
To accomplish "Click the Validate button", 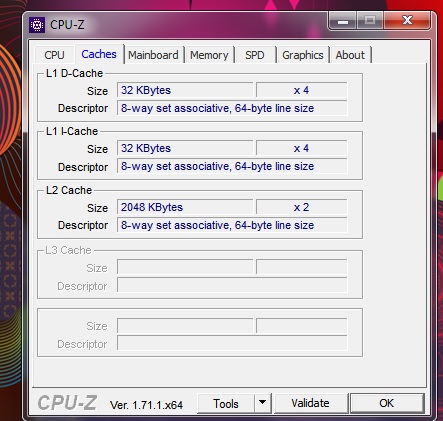I will click(310, 403).
